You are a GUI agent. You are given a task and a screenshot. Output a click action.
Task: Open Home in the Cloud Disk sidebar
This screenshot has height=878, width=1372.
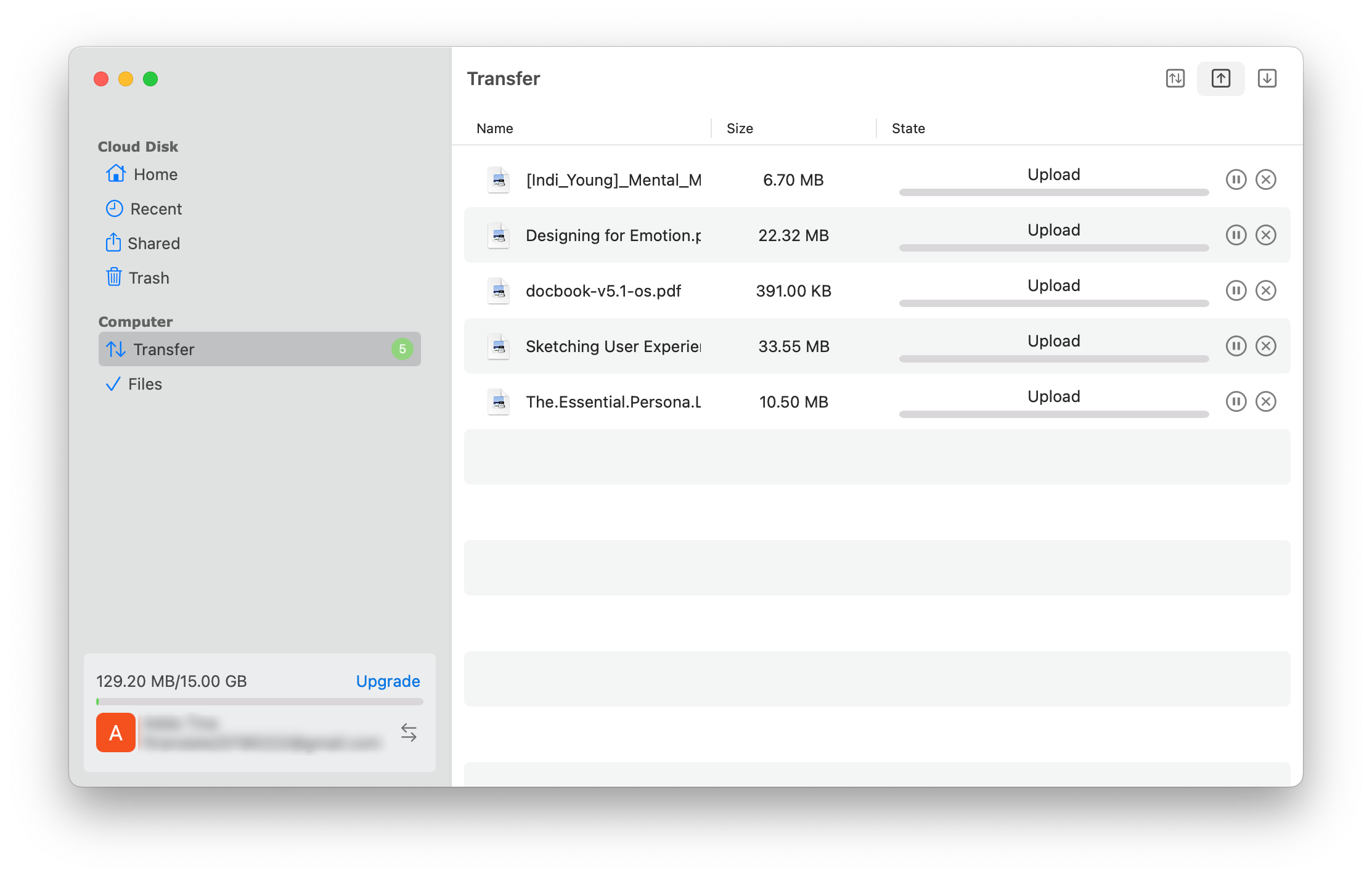coord(259,174)
